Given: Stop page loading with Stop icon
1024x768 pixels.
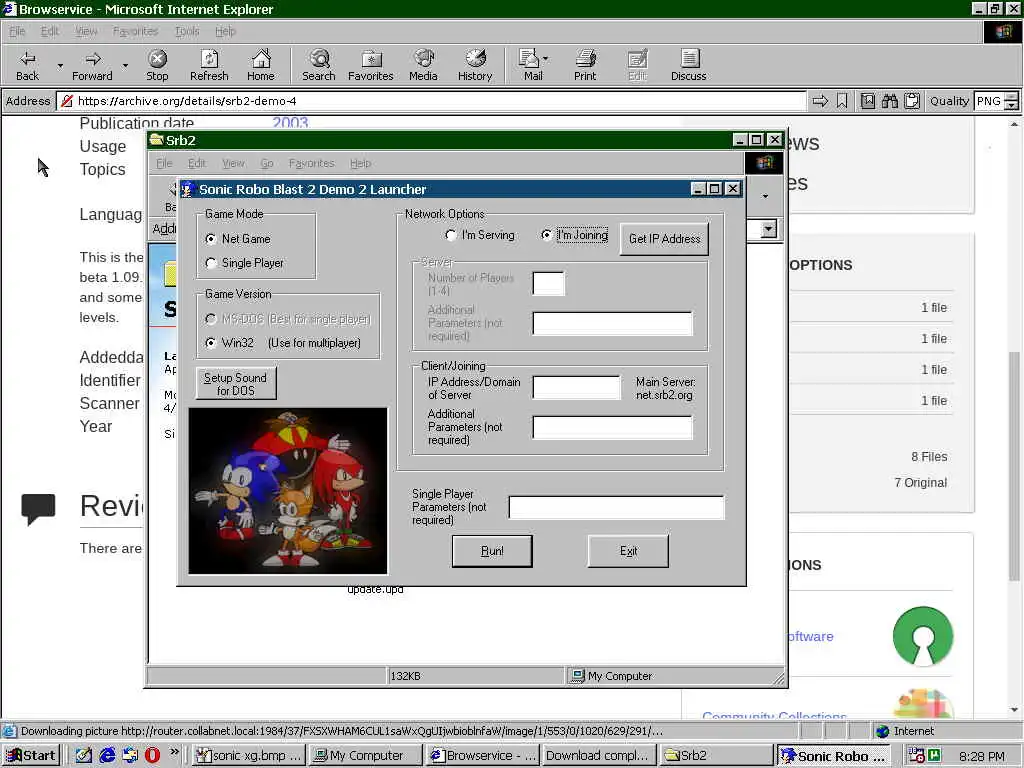Looking at the screenshot, I should coord(157,65).
